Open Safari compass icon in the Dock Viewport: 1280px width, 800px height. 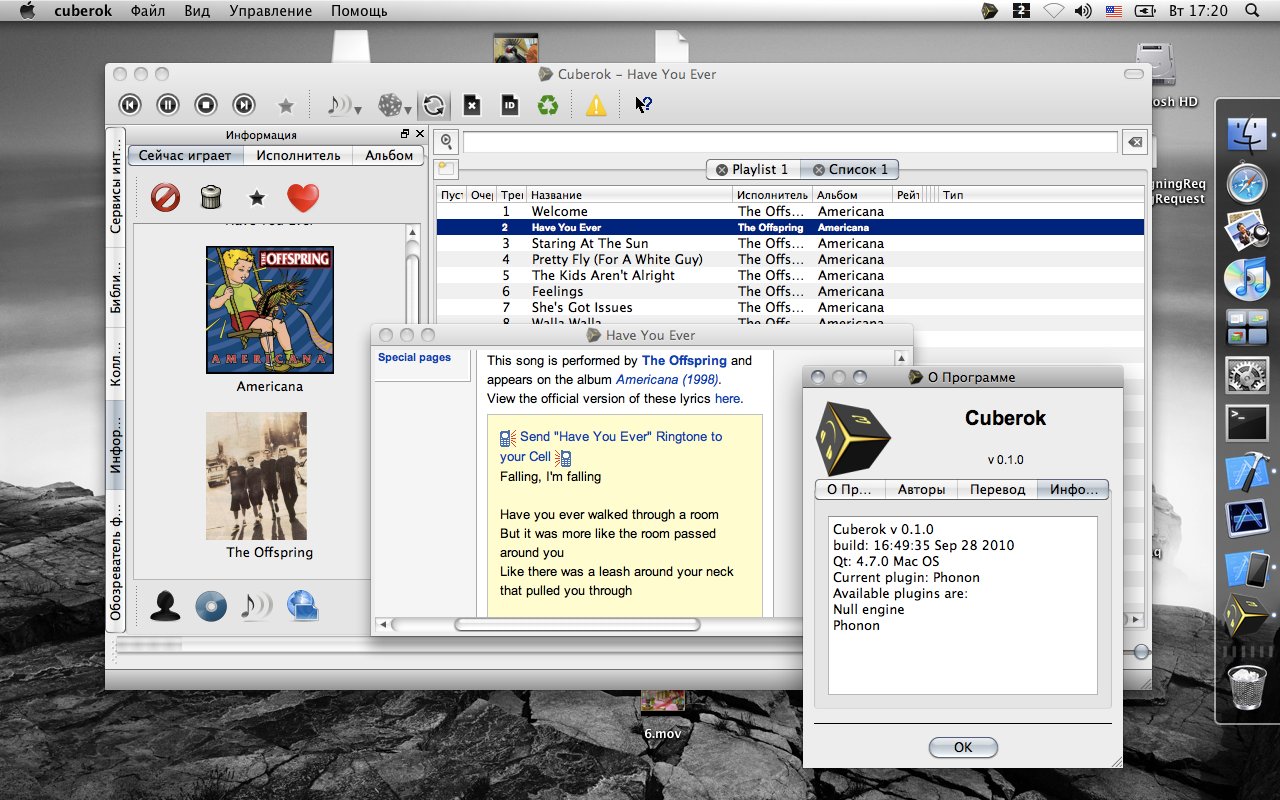[x=1247, y=183]
